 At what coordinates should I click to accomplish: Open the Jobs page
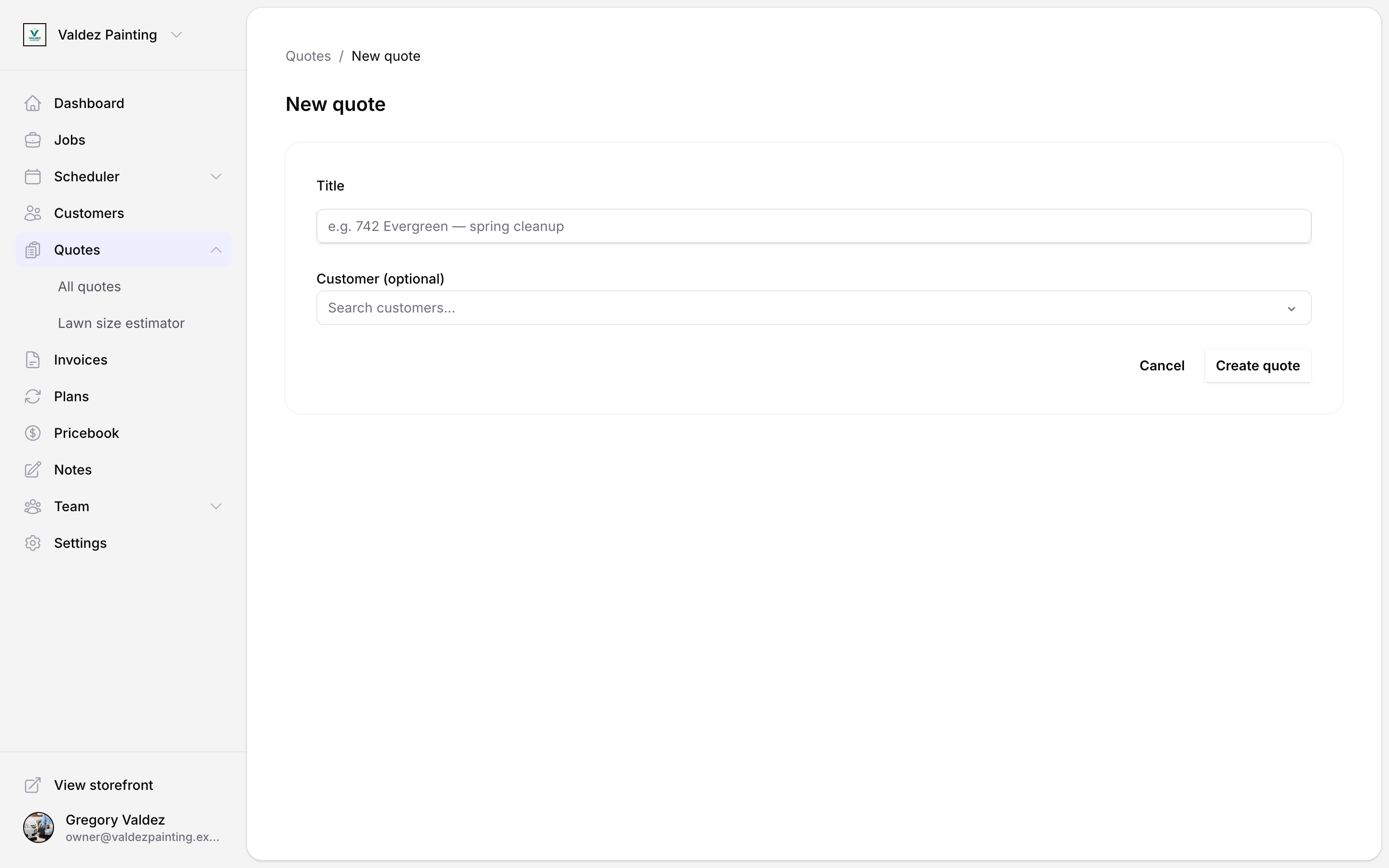click(123, 140)
